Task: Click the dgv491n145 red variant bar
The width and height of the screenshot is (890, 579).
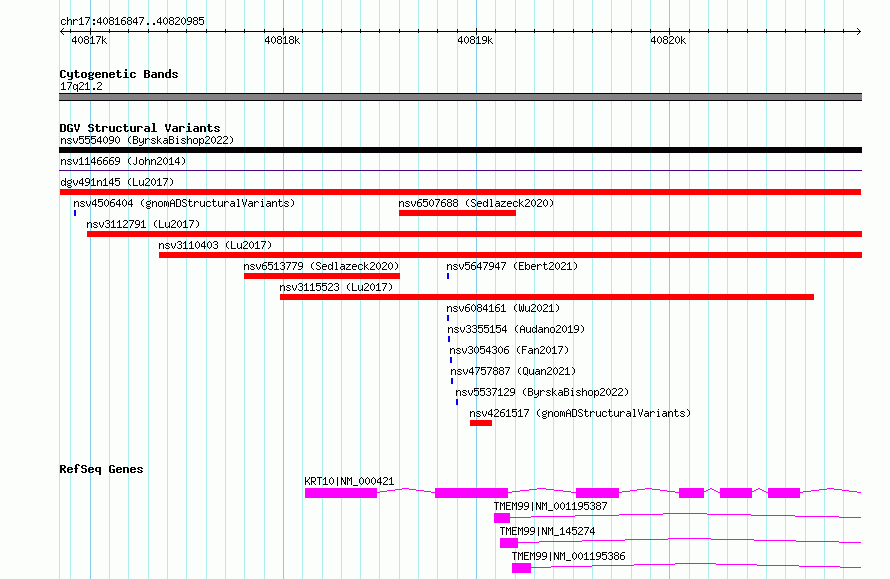Action: point(460,192)
